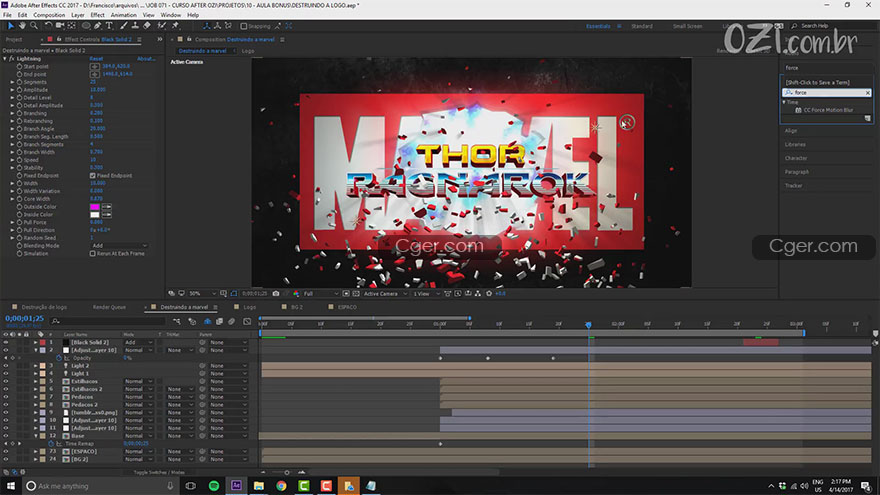
Task: Open the 1 View layout dropdown
Action: (425, 294)
